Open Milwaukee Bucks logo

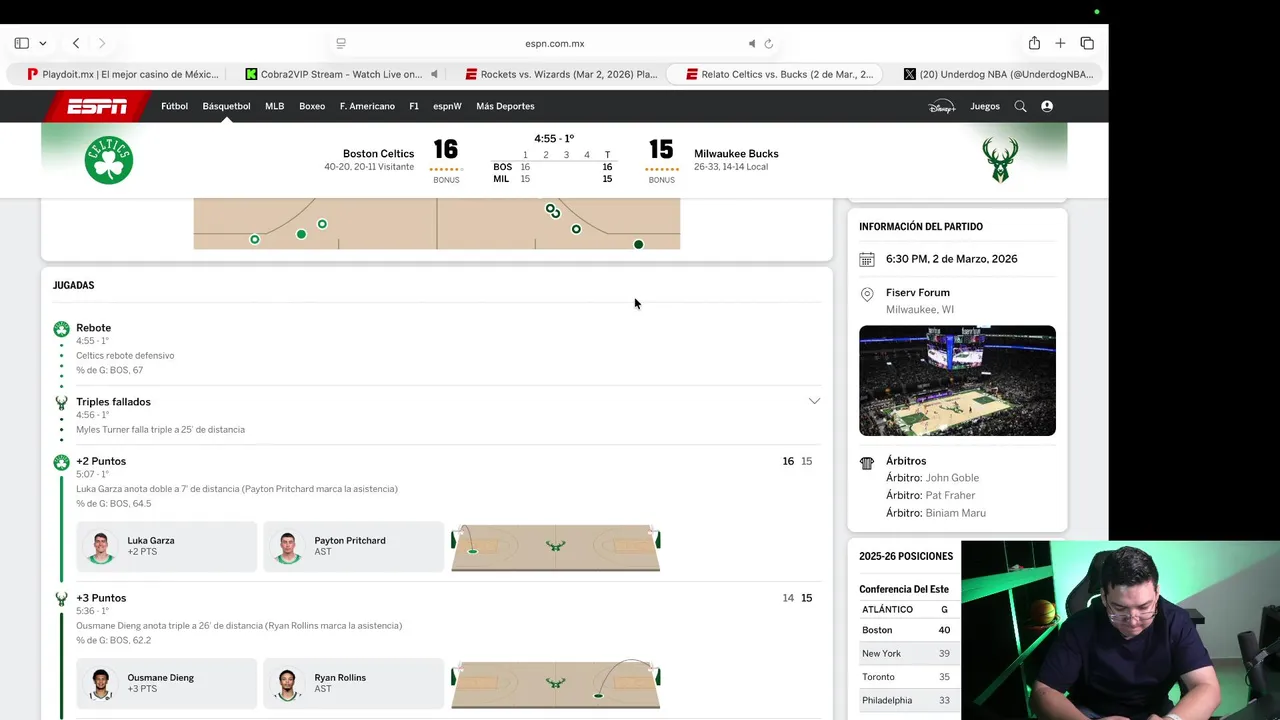[1000, 160]
